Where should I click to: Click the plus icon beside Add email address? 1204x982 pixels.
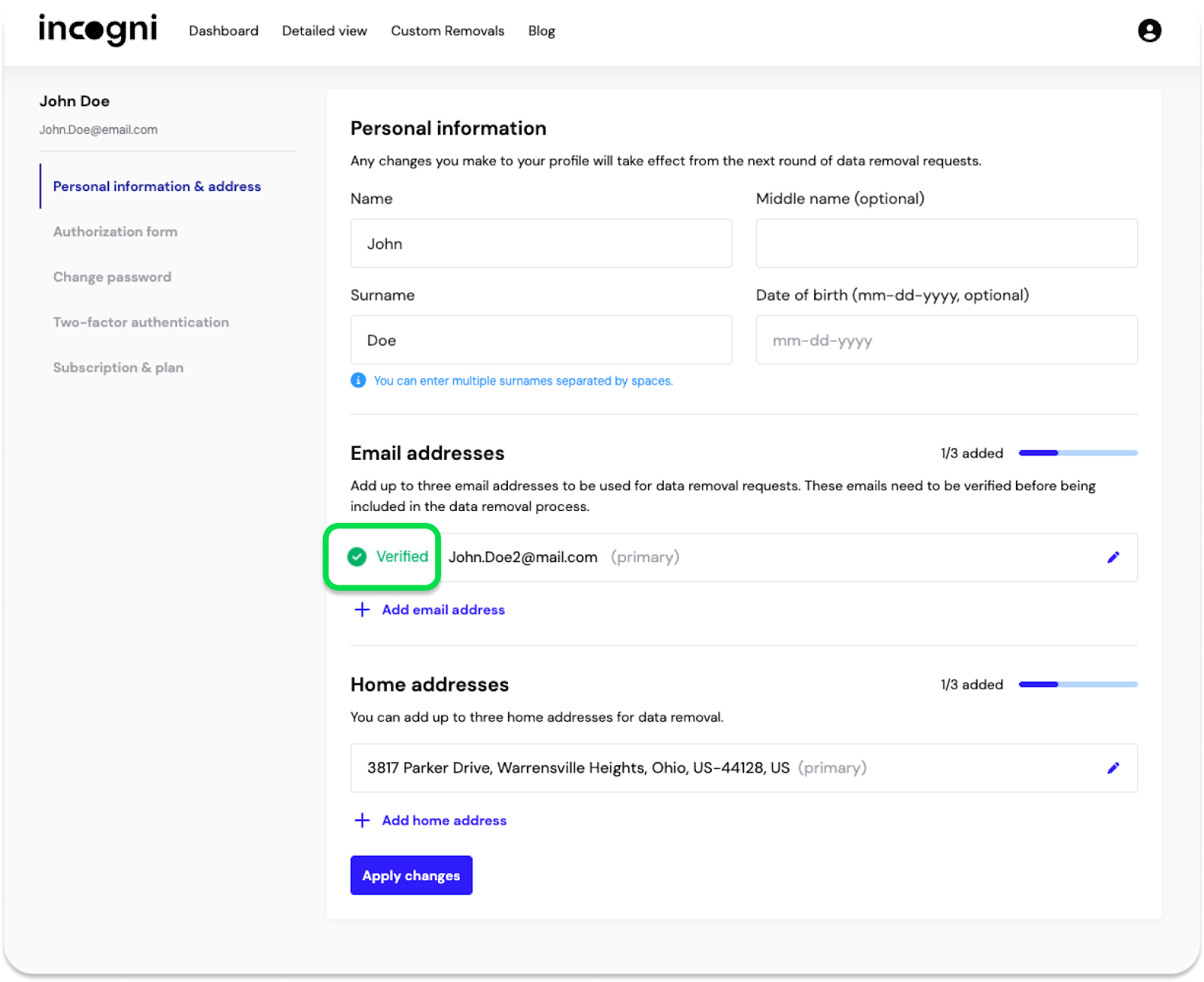click(362, 610)
